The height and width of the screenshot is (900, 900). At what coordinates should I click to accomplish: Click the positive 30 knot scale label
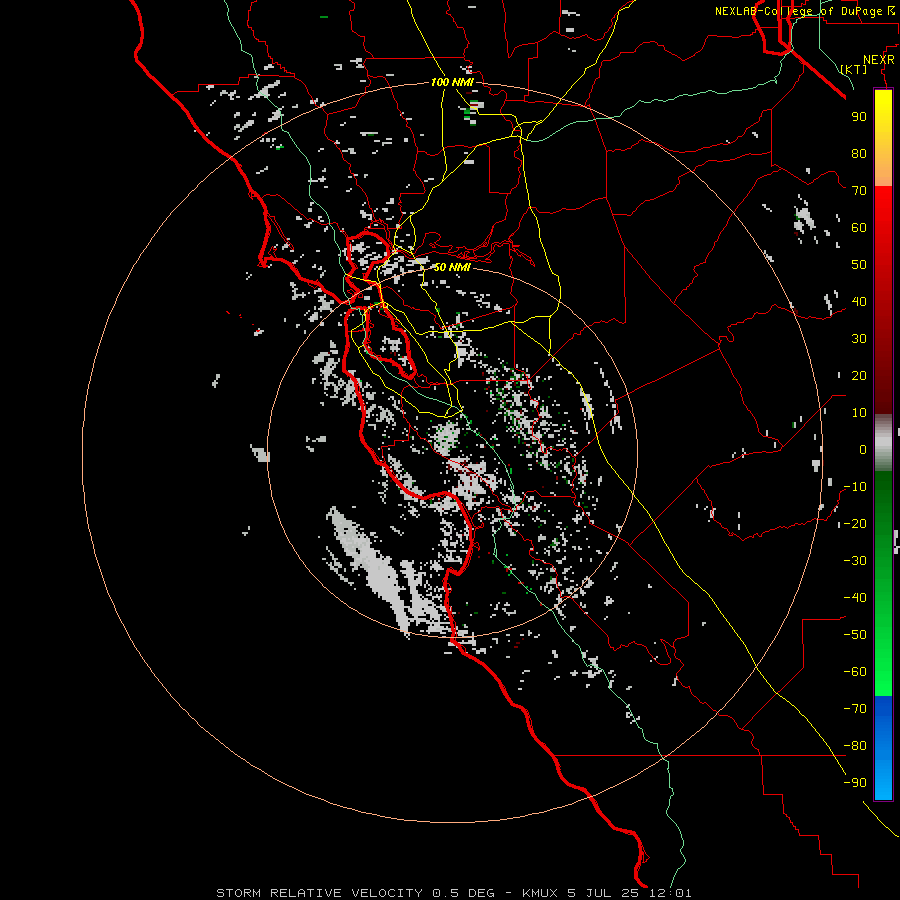coord(859,339)
